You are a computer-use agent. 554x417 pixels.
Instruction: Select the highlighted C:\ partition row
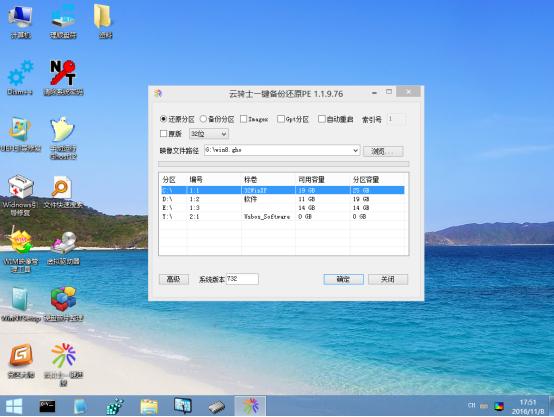(282, 190)
